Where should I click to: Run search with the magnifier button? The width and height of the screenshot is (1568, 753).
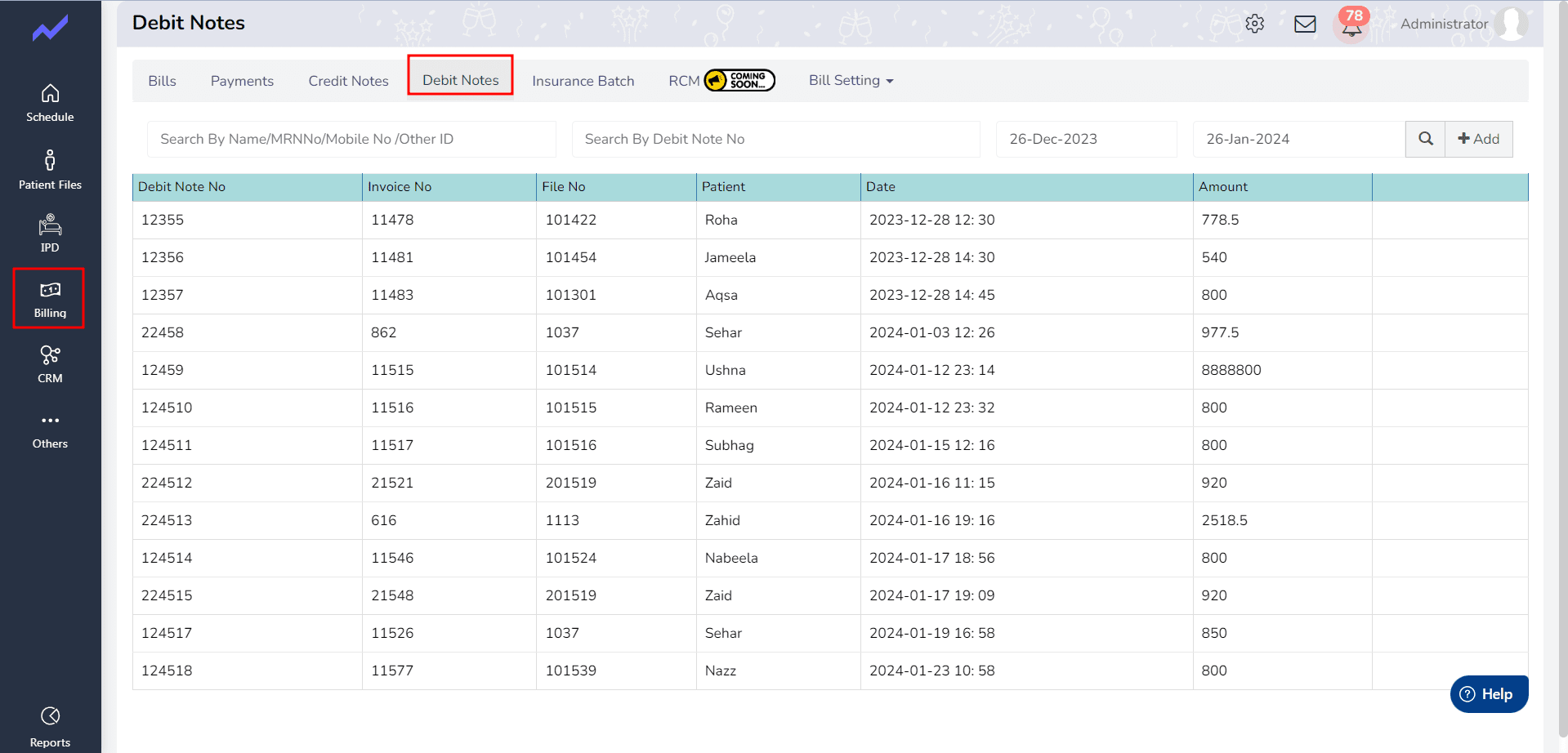pos(1426,139)
